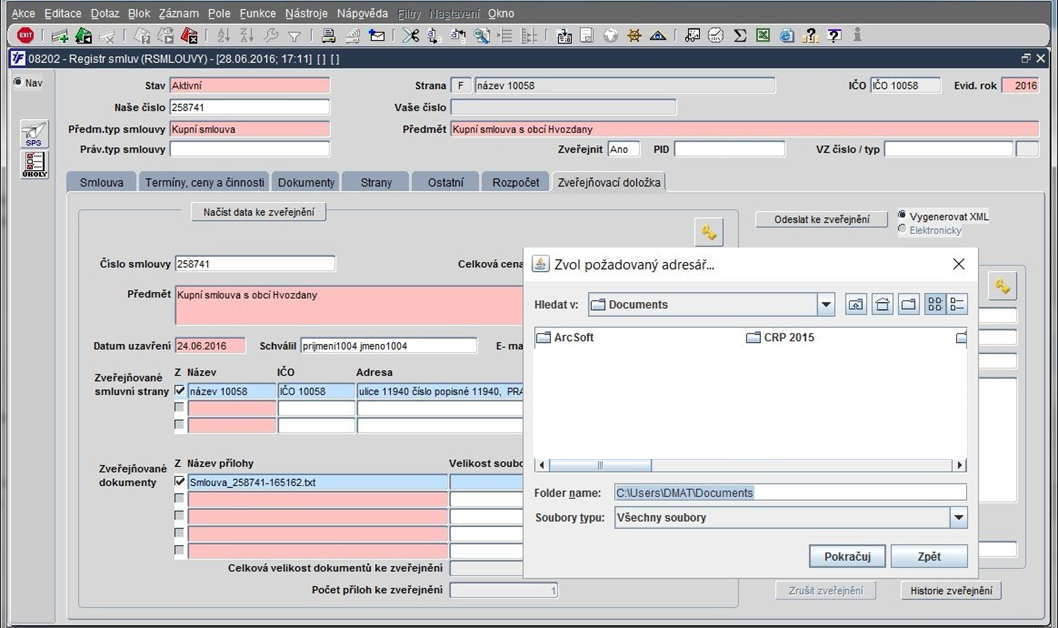Click the yellow key icon beside Načíst data
The height and width of the screenshot is (628, 1058).
pyautogui.click(x=708, y=232)
